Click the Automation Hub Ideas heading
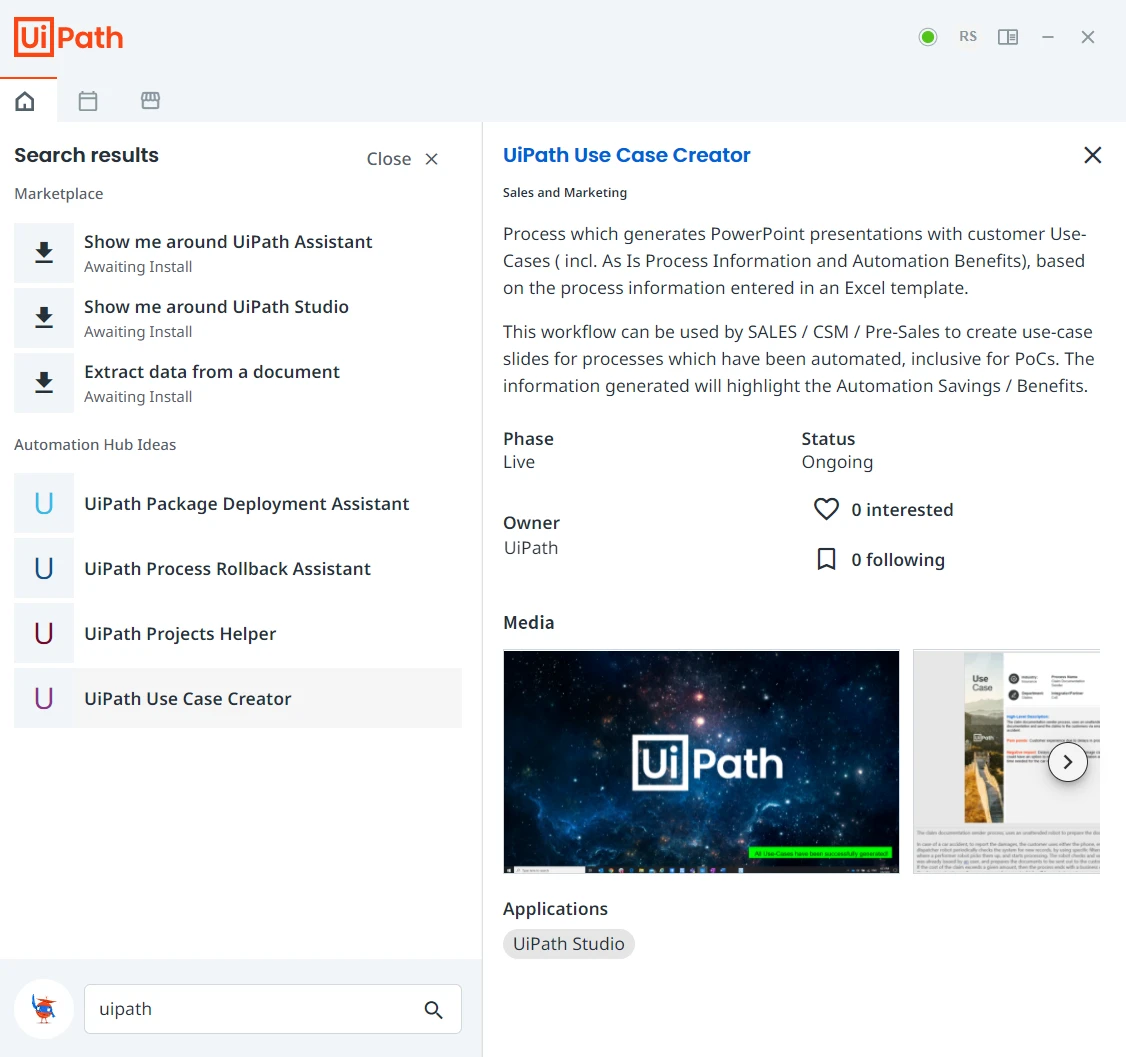1126x1057 pixels. pyautogui.click(x=95, y=444)
